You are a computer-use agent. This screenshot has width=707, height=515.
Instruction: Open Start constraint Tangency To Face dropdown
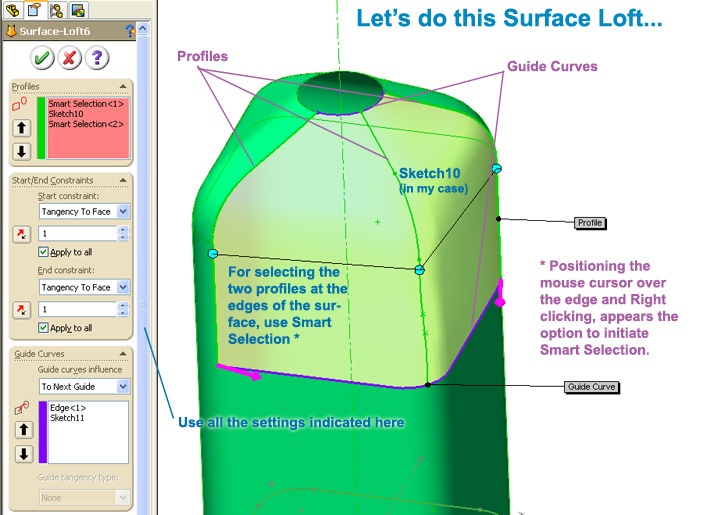coord(123,211)
